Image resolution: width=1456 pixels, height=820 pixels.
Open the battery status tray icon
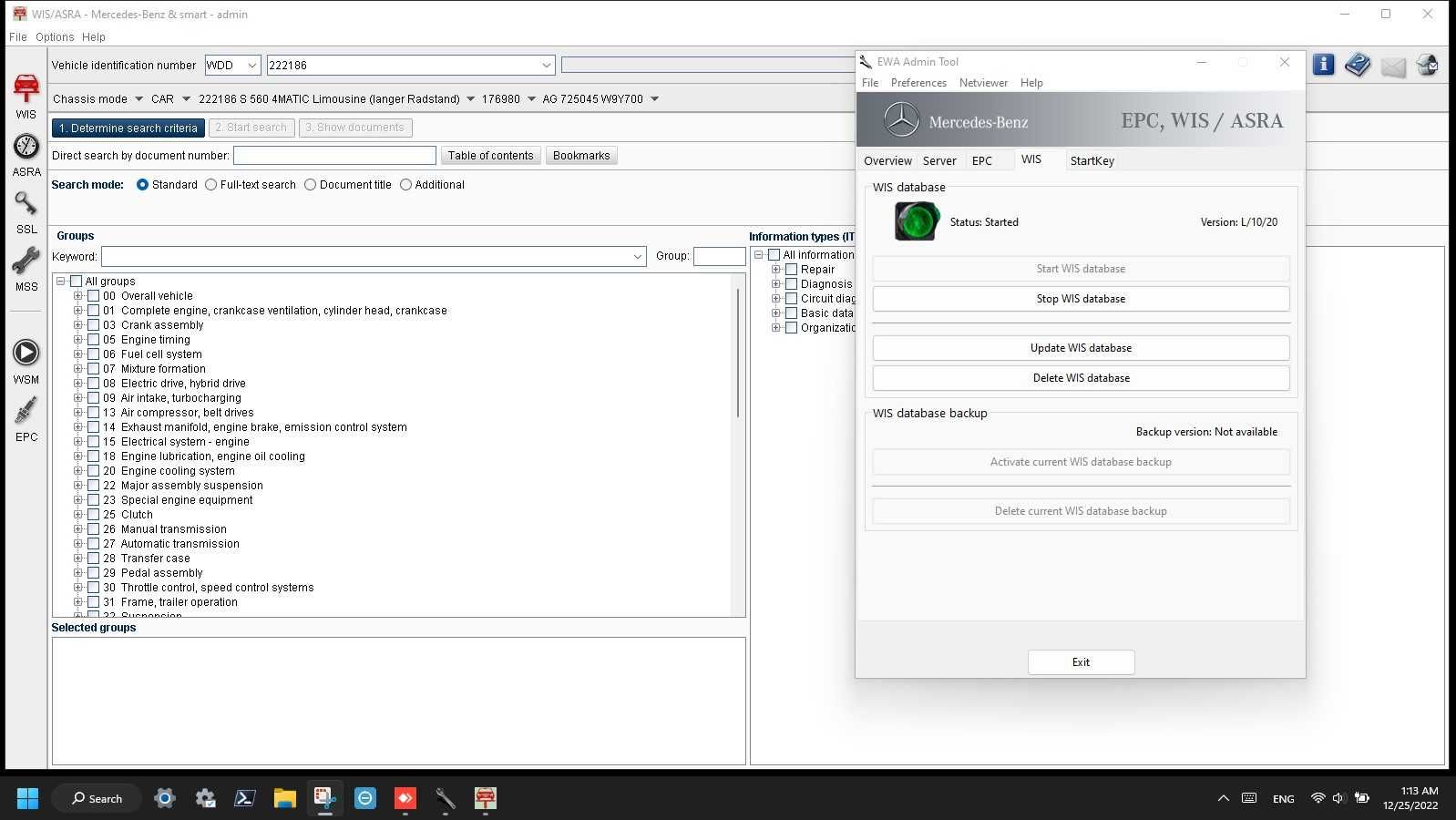click(x=1361, y=798)
